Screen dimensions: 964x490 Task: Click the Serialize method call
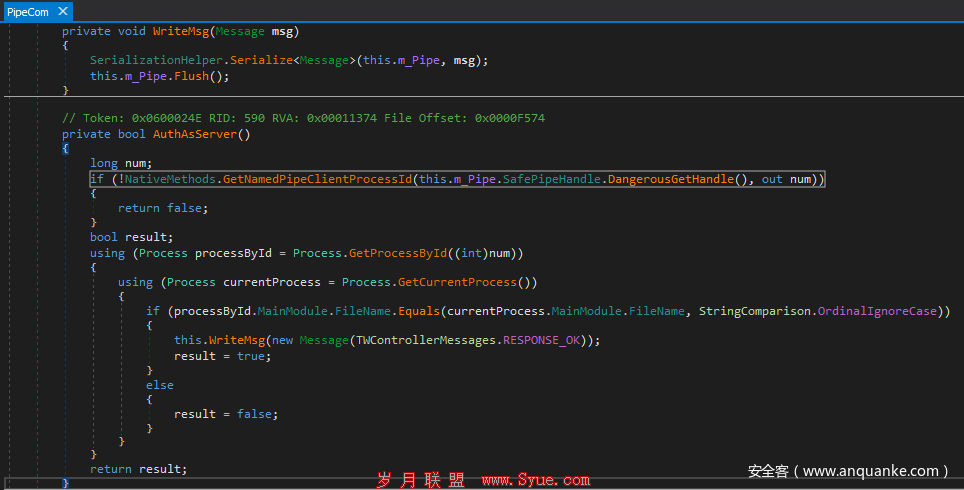point(261,60)
